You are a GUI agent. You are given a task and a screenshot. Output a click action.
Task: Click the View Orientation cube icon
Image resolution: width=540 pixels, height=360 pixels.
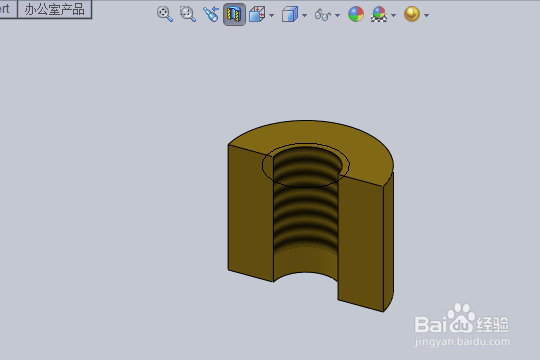coord(257,14)
